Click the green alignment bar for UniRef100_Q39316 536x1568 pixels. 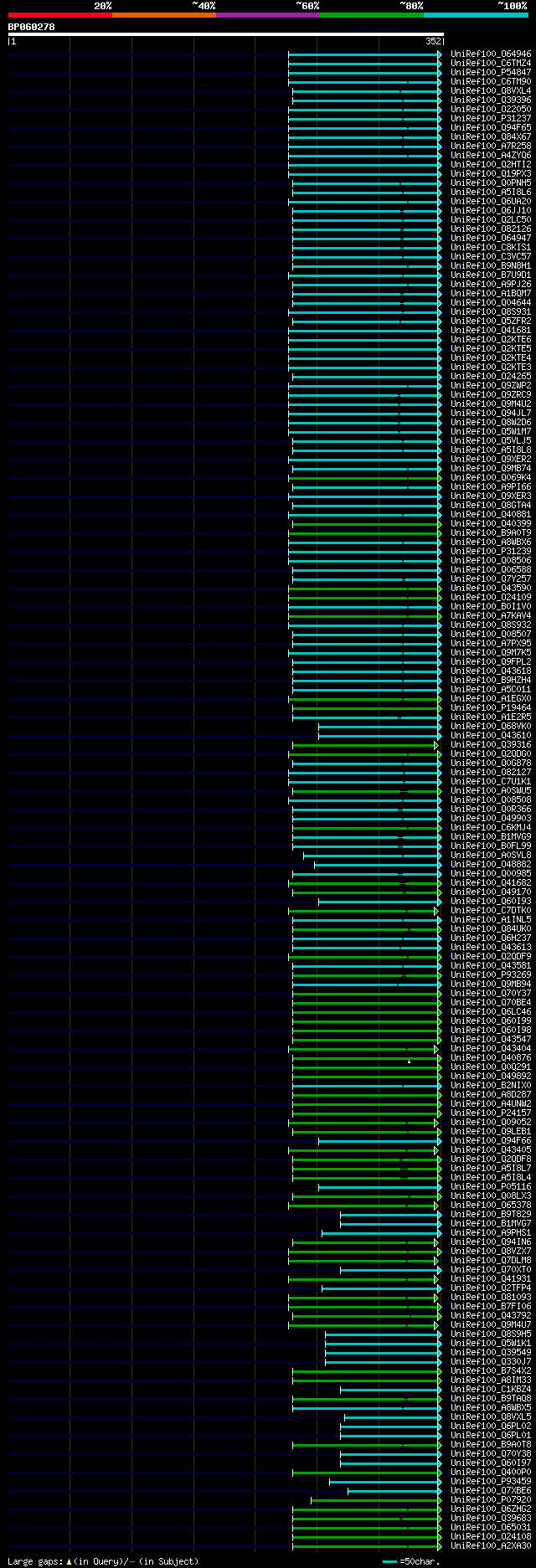click(364, 744)
